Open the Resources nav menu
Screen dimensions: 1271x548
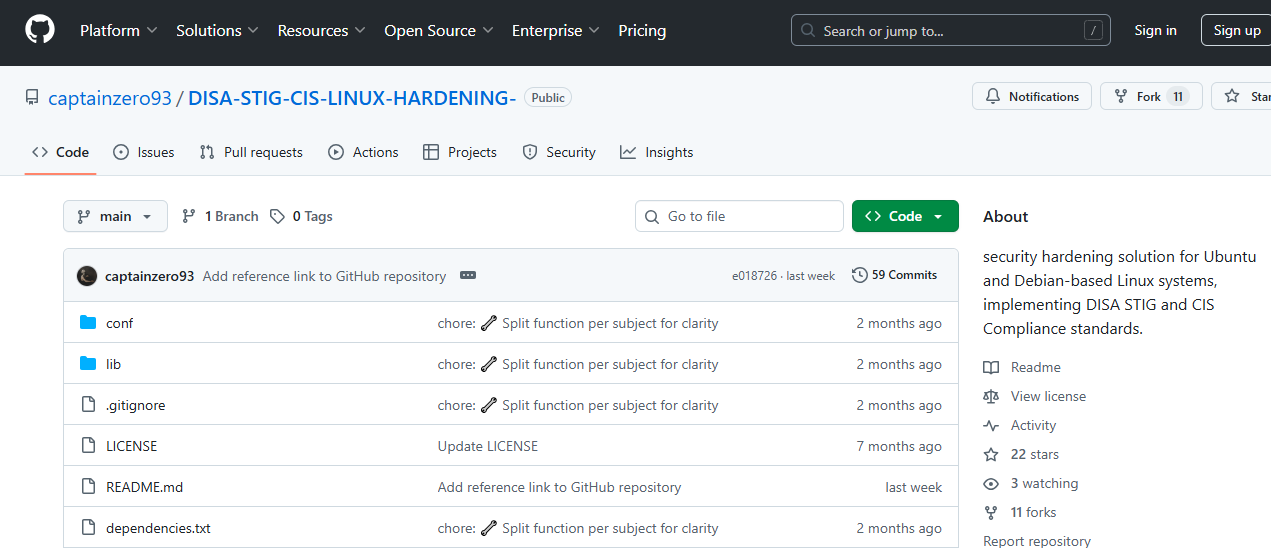(321, 31)
